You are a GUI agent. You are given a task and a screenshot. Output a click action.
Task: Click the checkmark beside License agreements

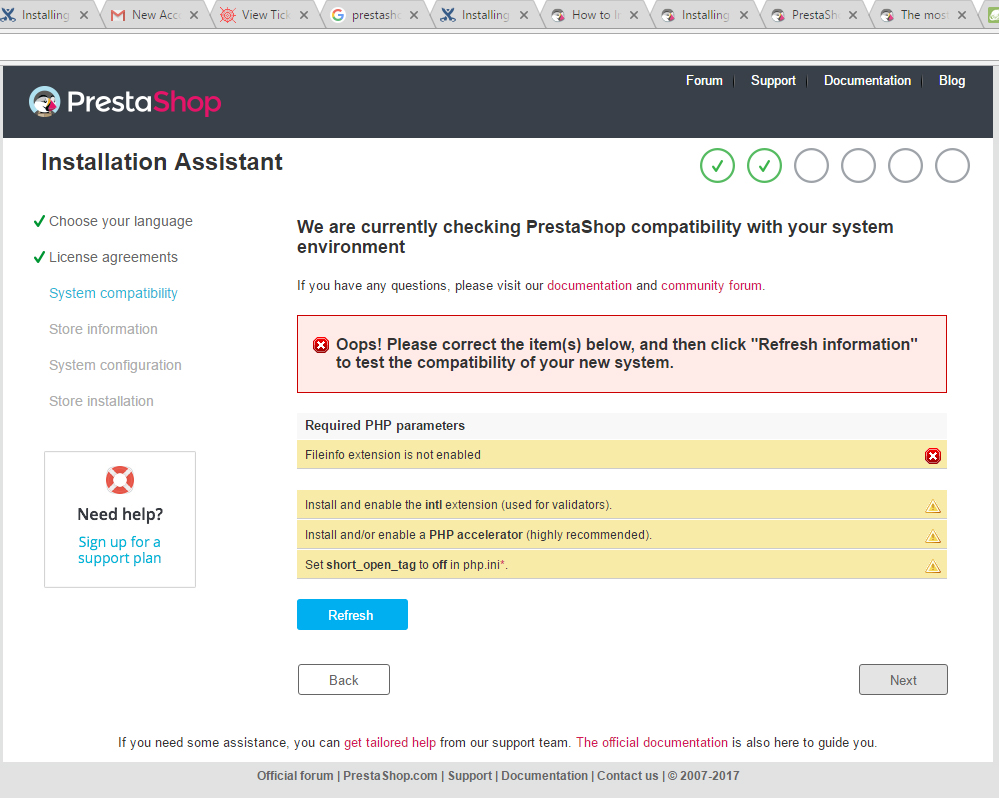tap(41, 256)
